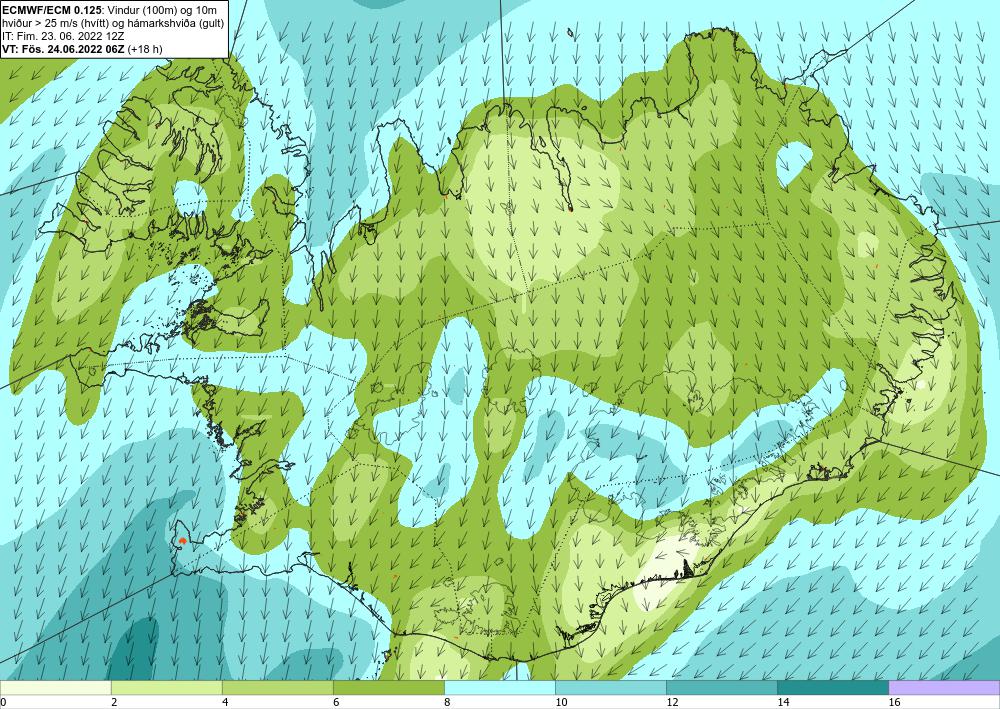Click the "VT: Fös. 24.06.2022 06Z" valid time
The height and width of the screenshot is (709, 1000).
tap(64, 48)
